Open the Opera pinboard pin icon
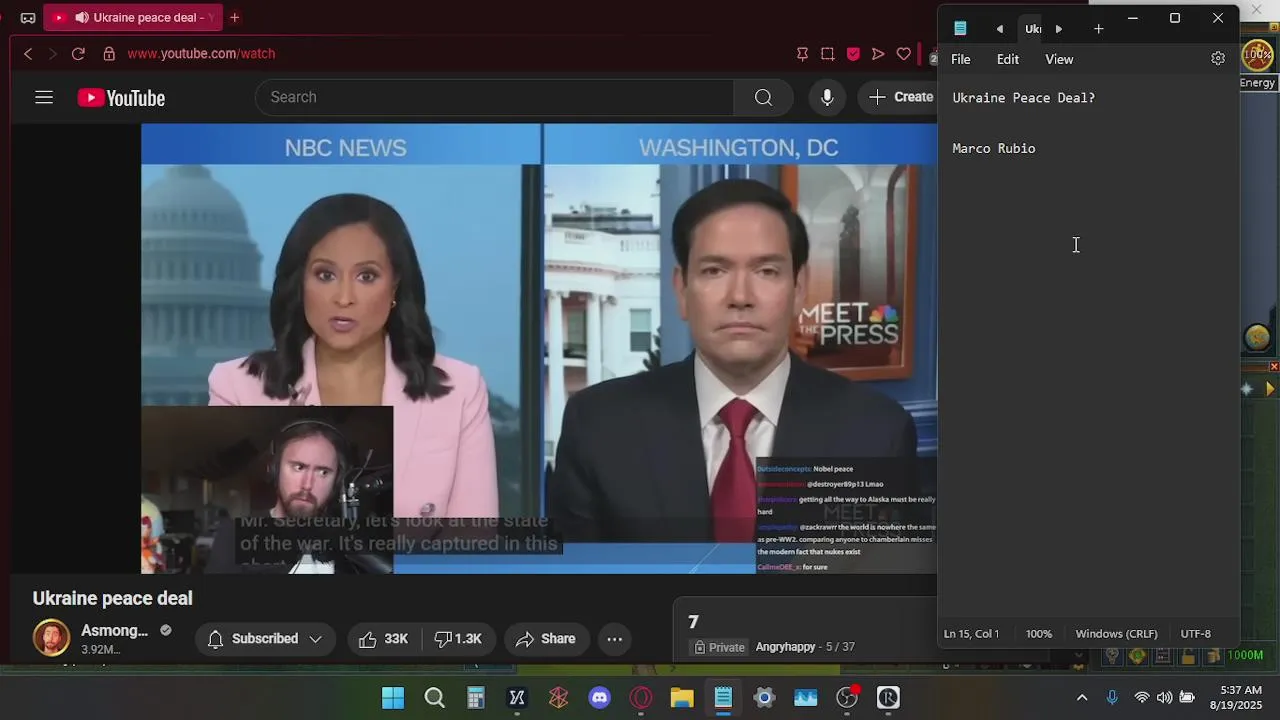This screenshot has width=1280, height=720. tap(802, 53)
